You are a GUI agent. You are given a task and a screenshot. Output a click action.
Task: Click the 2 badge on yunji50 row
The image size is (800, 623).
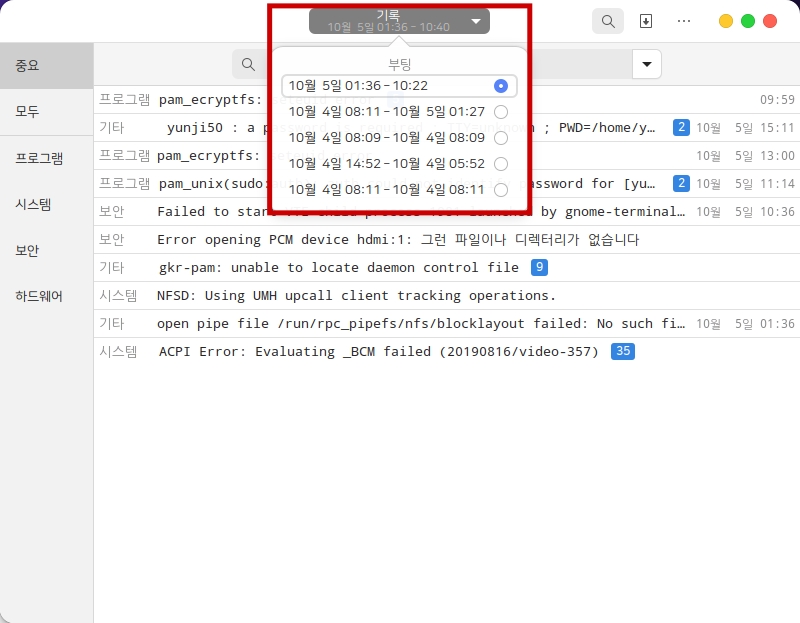click(681, 127)
